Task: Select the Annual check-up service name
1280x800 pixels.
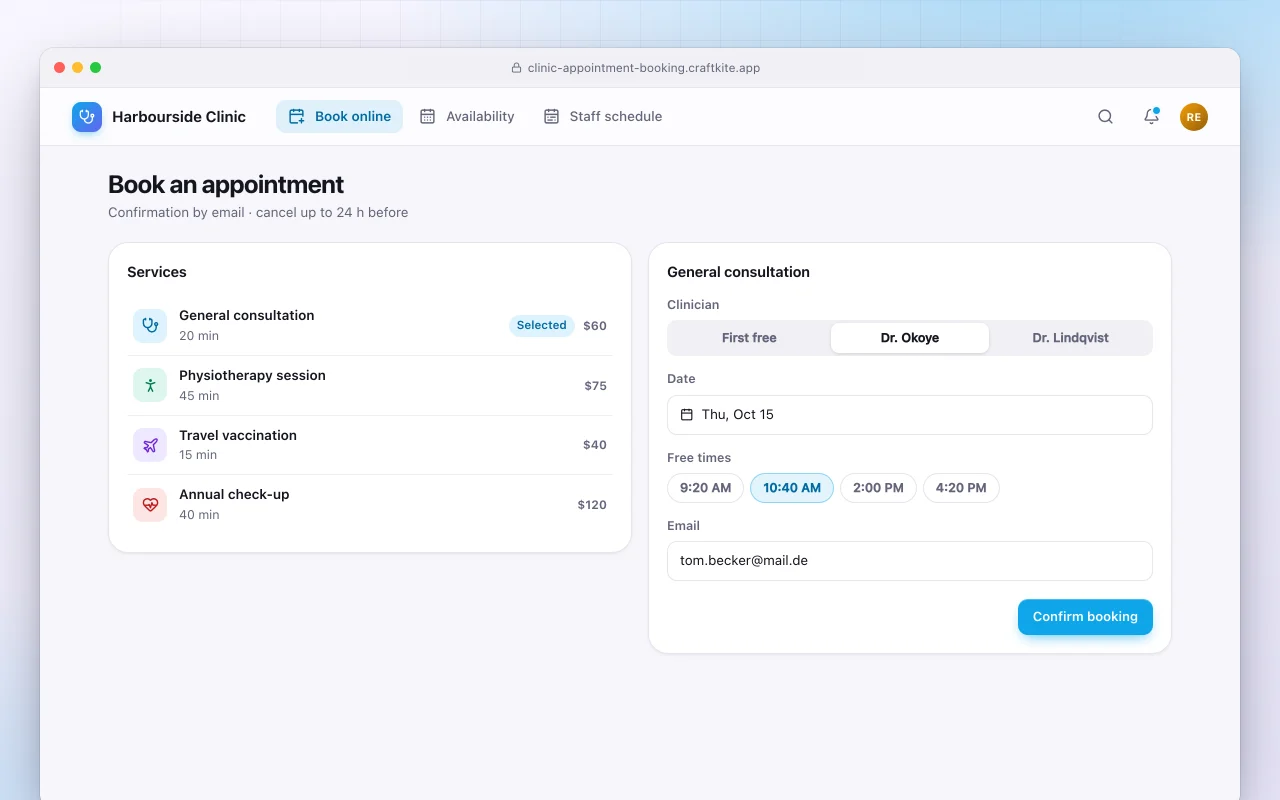Action: pos(234,495)
